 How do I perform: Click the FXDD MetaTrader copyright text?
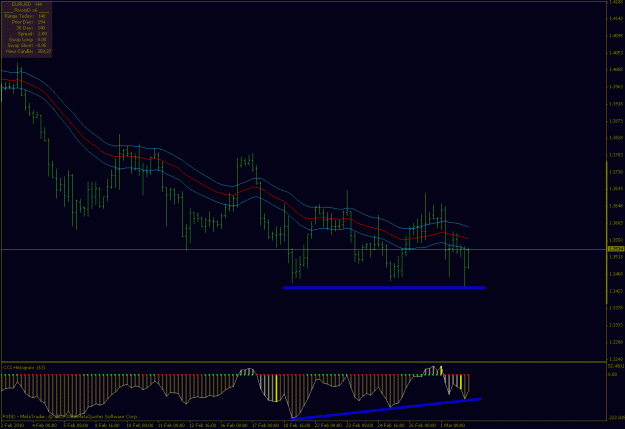(x=71, y=416)
